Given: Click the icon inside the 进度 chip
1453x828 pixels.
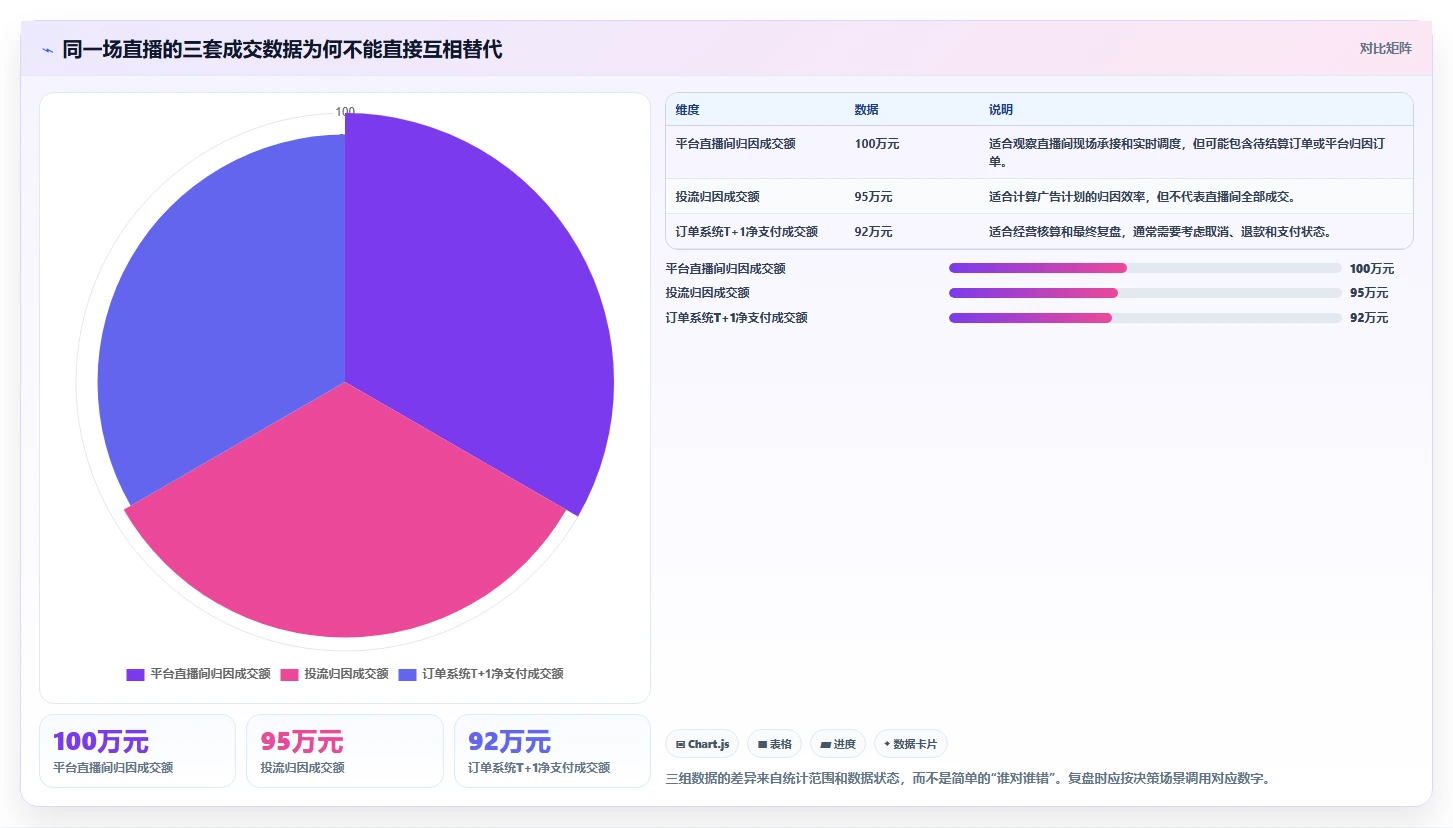Looking at the screenshot, I should [x=825, y=744].
